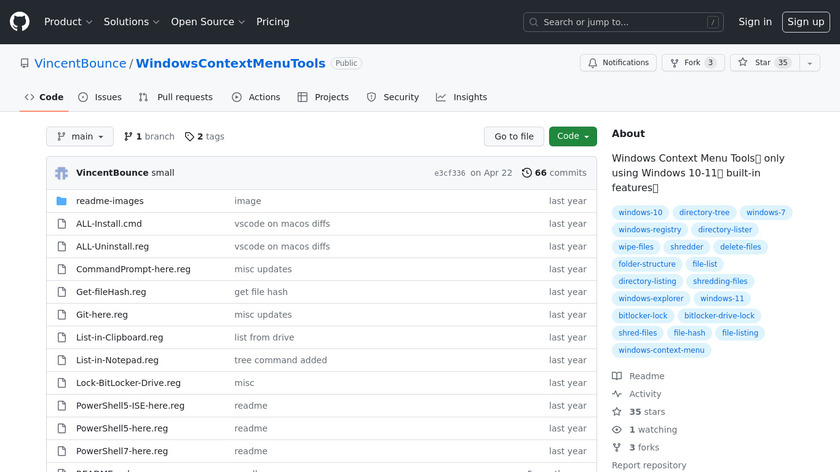
Task: Select the tags icon near 2 tags
Action: (189, 137)
